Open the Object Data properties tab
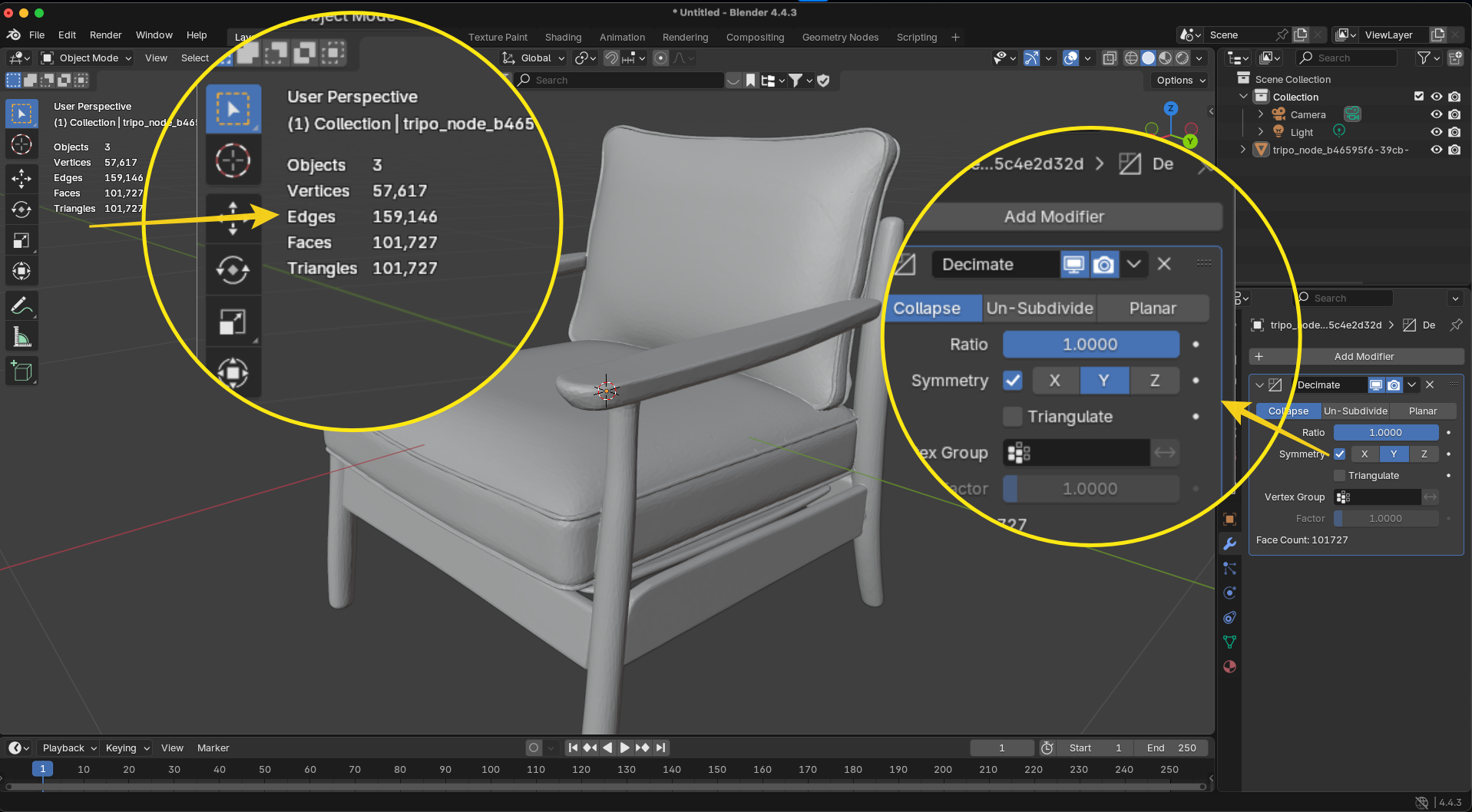 click(x=1229, y=642)
